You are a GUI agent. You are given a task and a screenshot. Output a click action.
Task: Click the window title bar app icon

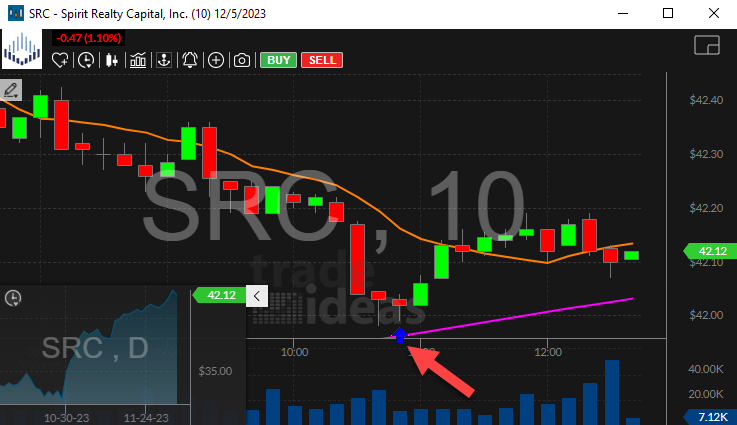point(16,14)
